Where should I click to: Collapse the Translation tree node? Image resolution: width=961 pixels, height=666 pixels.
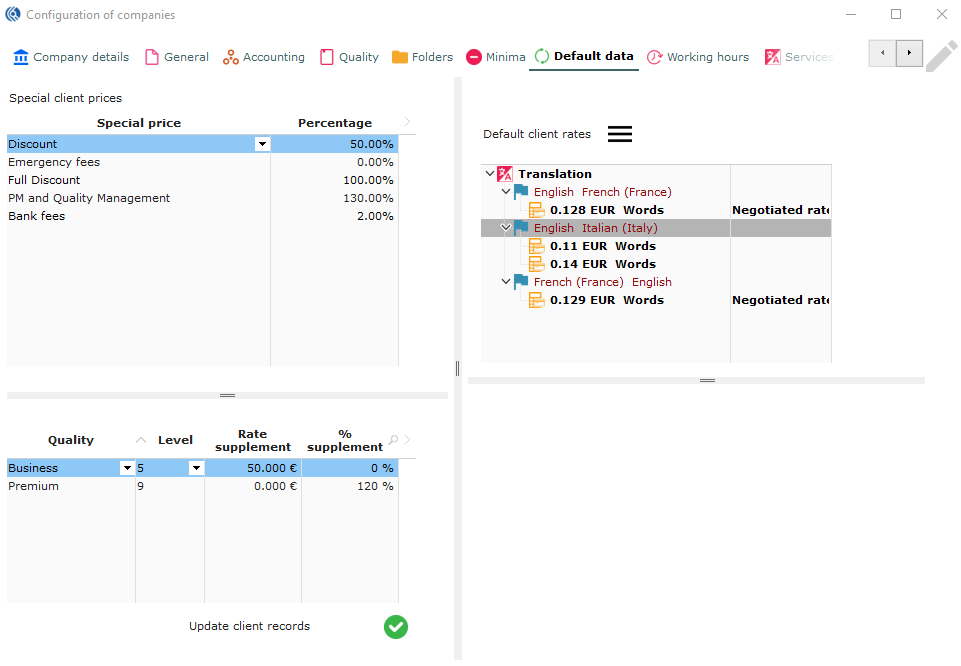pos(490,174)
